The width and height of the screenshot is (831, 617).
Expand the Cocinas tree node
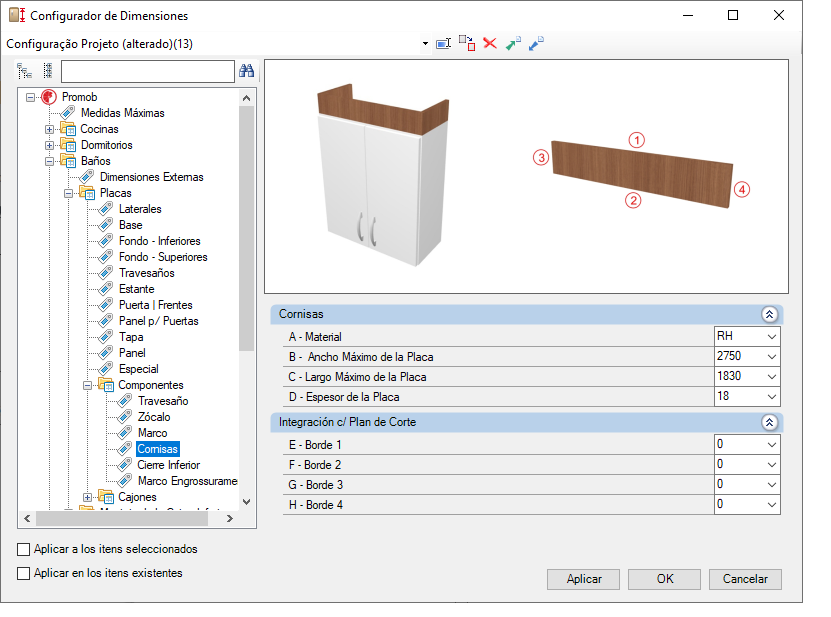[x=49, y=129]
